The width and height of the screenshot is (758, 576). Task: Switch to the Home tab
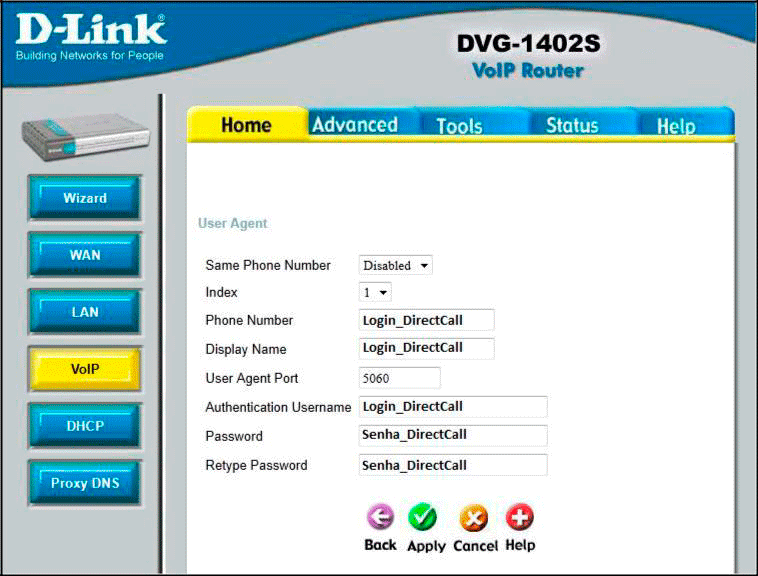coord(247,125)
